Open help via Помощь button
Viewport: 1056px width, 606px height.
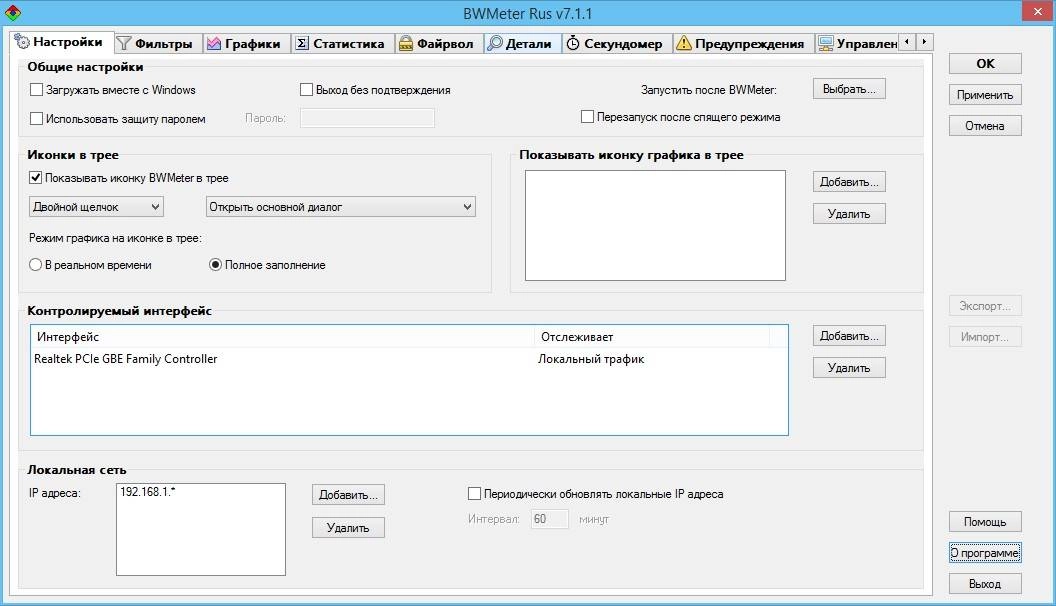(x=985, y=522)
